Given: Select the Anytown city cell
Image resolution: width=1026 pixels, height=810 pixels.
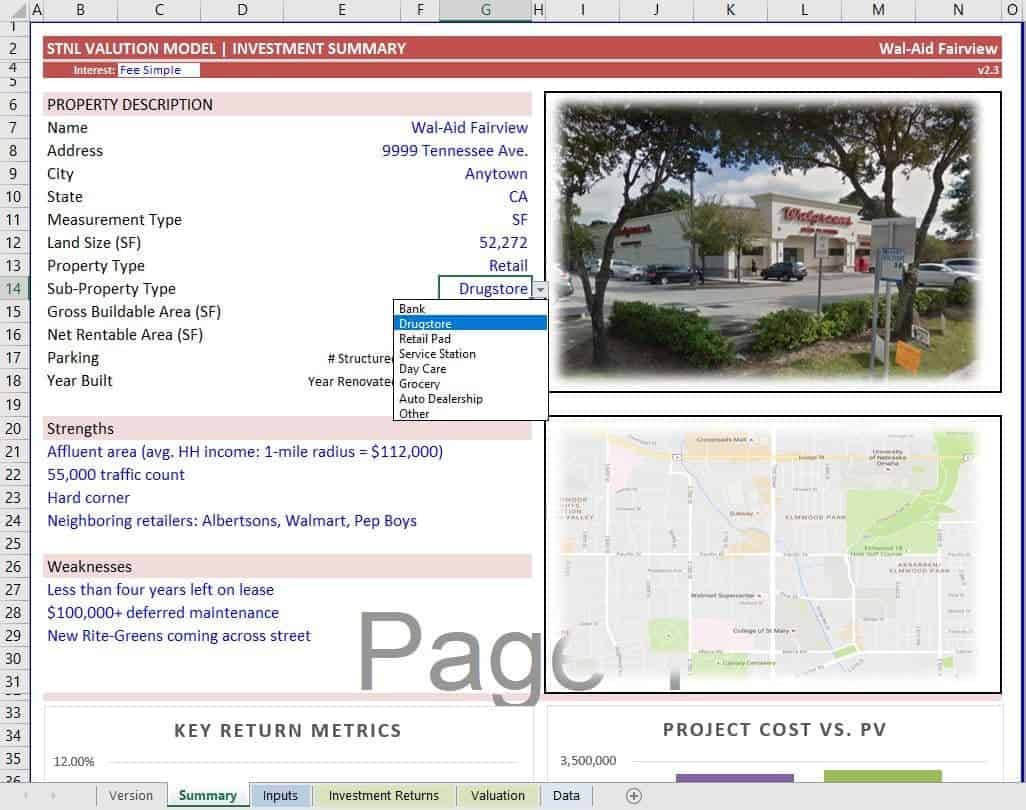Looking at the screenshot, I should click(x=496, y=174).
